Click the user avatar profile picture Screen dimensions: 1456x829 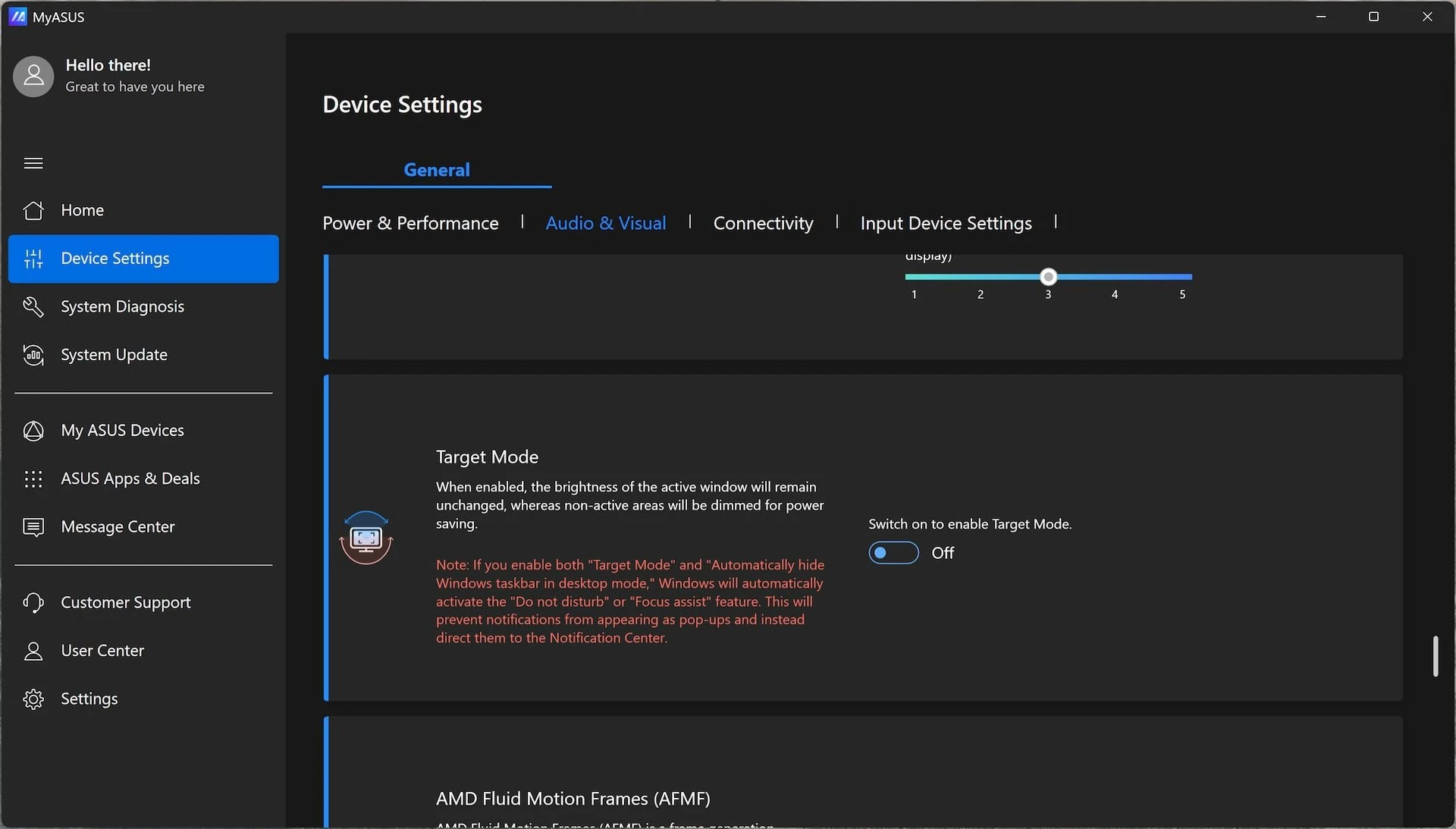(33, 76)
